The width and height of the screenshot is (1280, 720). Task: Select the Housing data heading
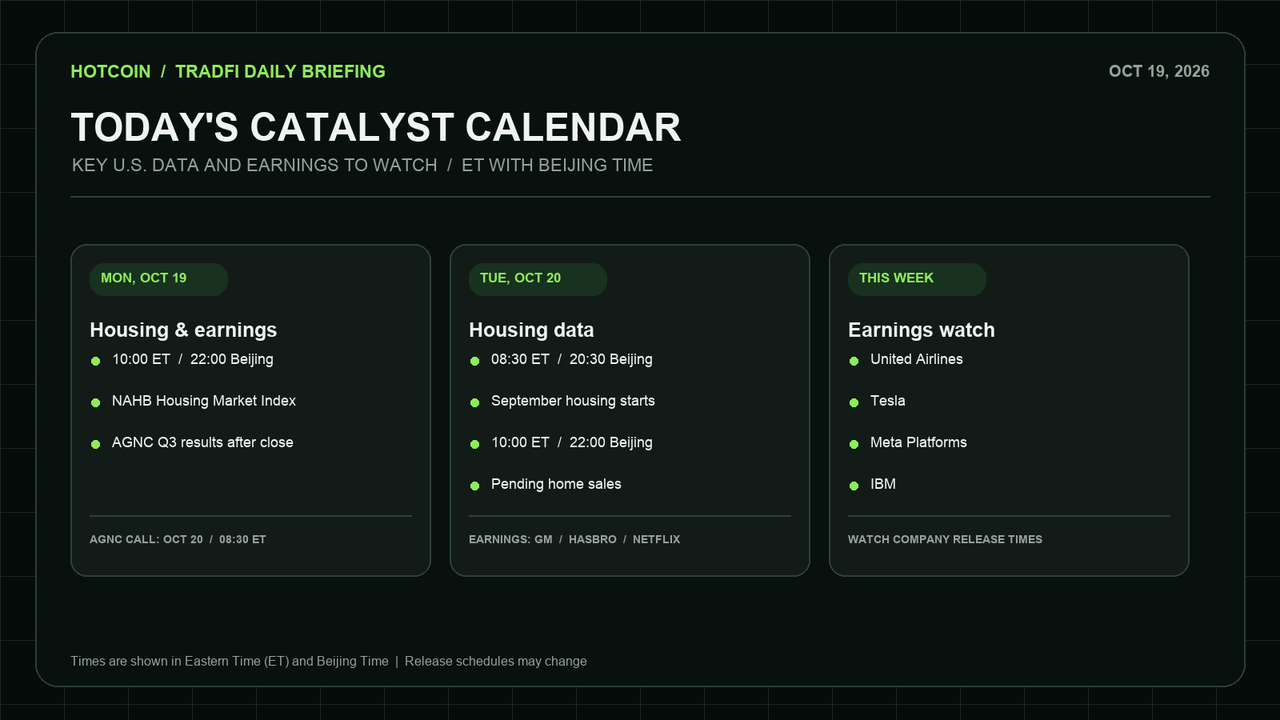(531, 330)
